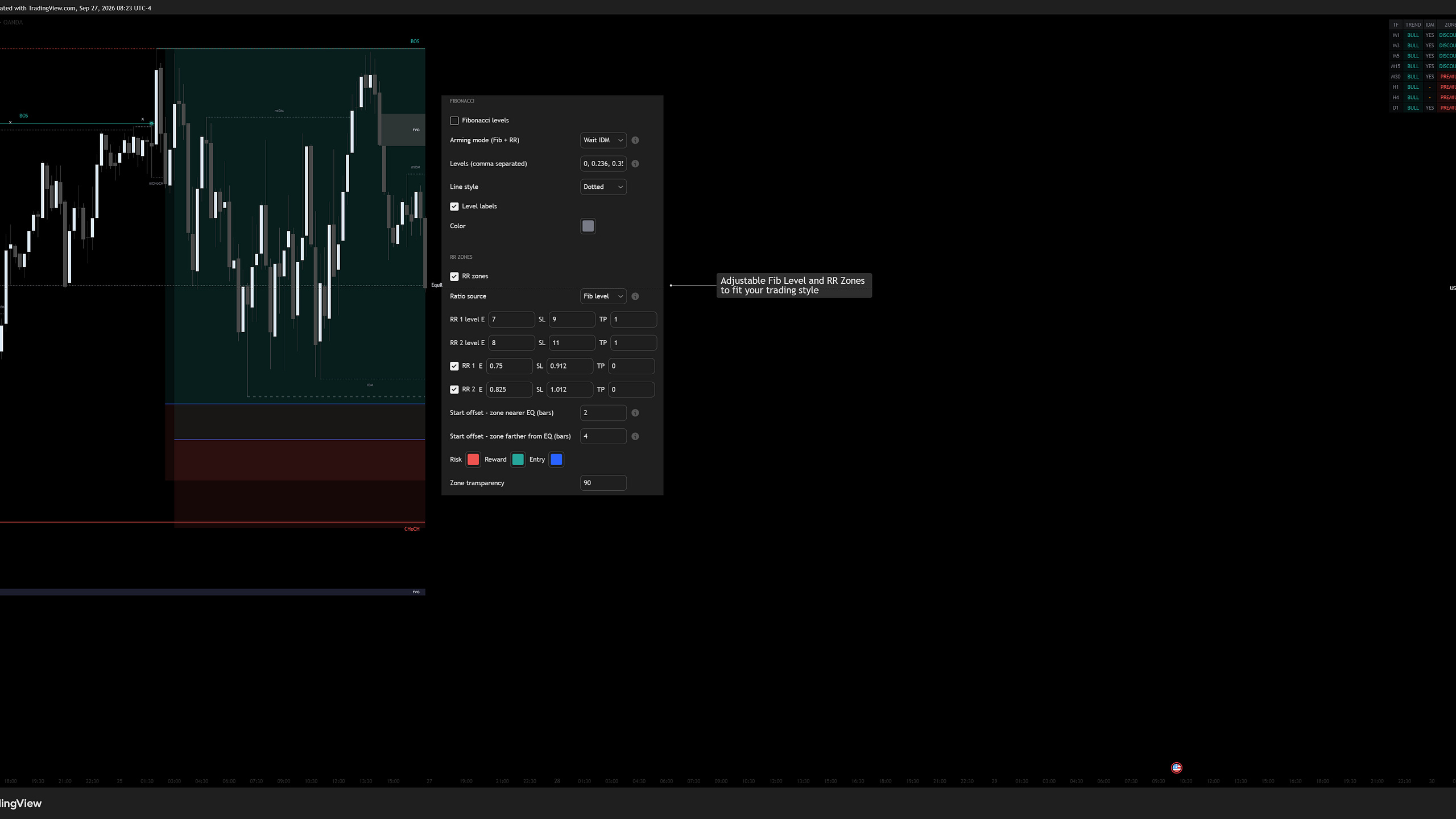Viewport: 1456px width, 819px height.
Task: Click the red CHoCH label on chart
Action: [412, 529]
